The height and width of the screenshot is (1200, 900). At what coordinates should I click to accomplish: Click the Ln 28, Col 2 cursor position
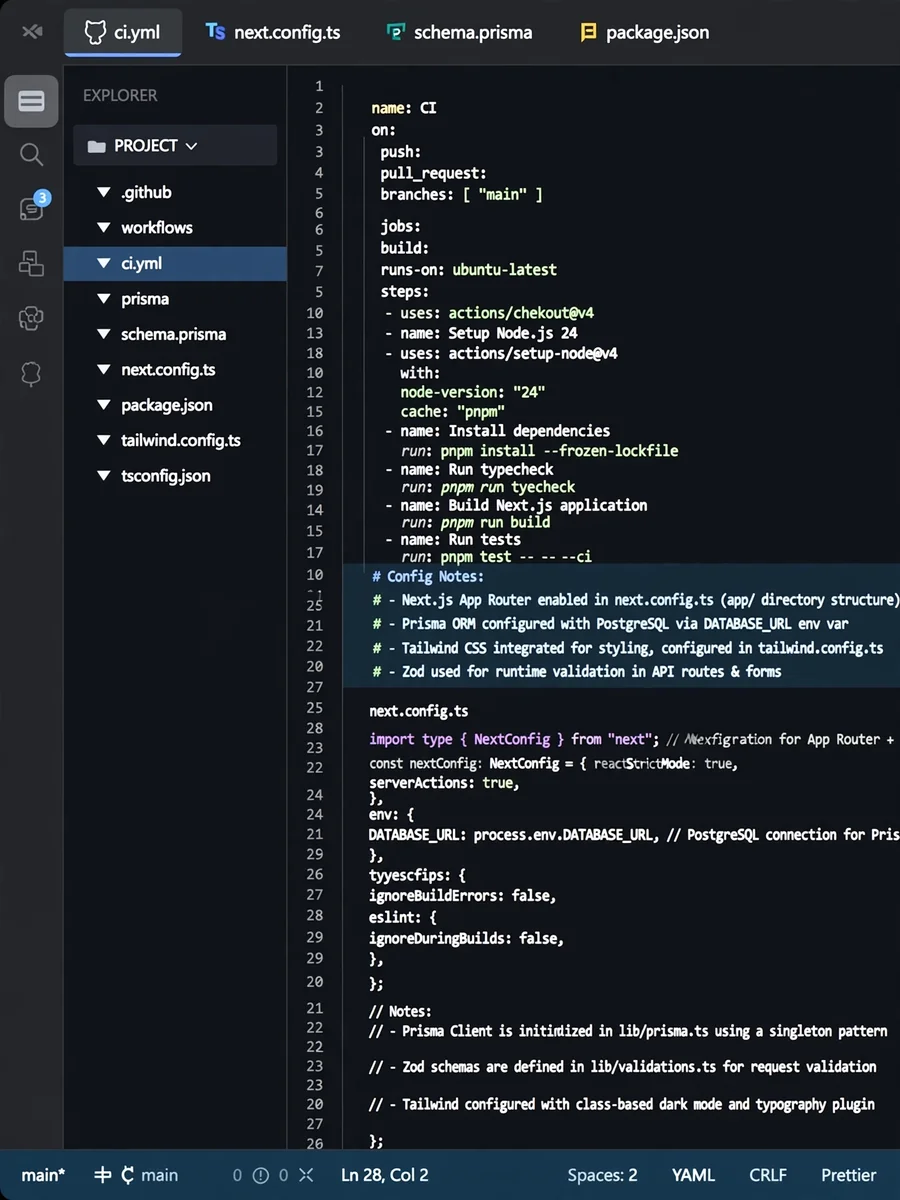385,1175
